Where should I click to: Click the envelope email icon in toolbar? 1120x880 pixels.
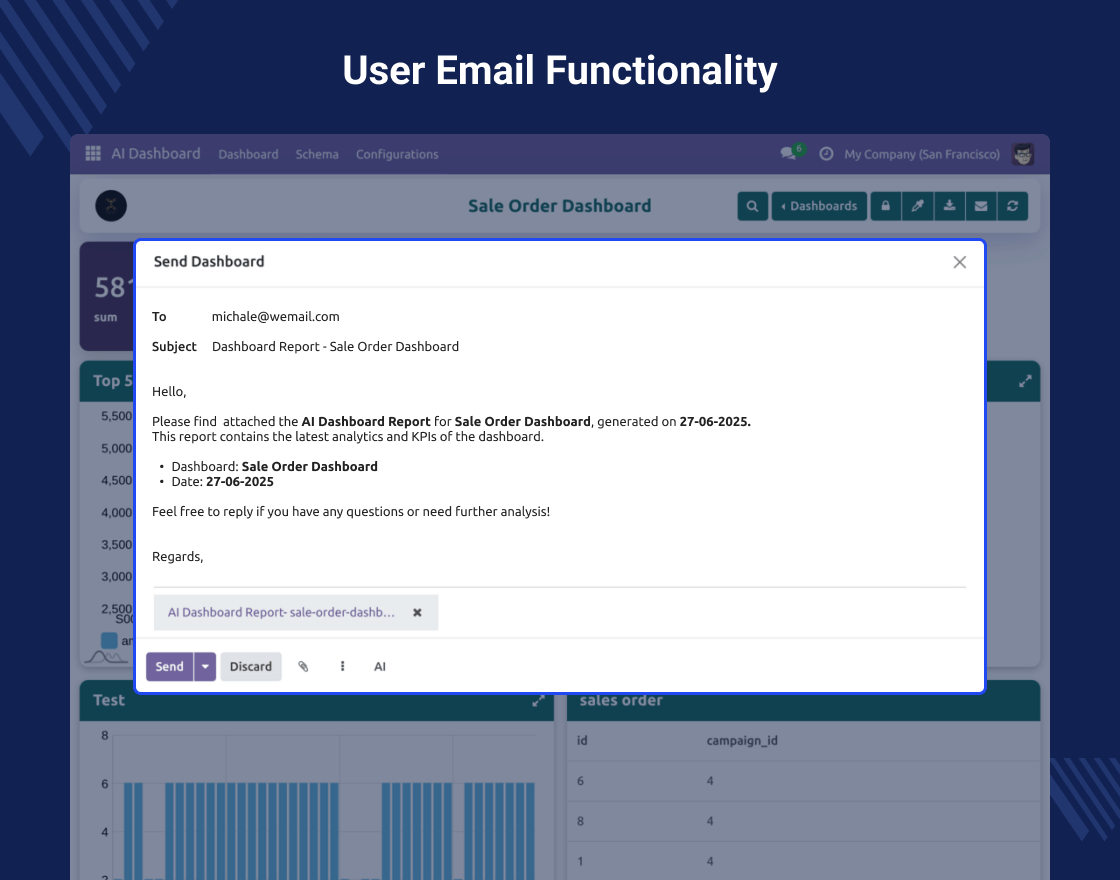[x=981, y=206]
